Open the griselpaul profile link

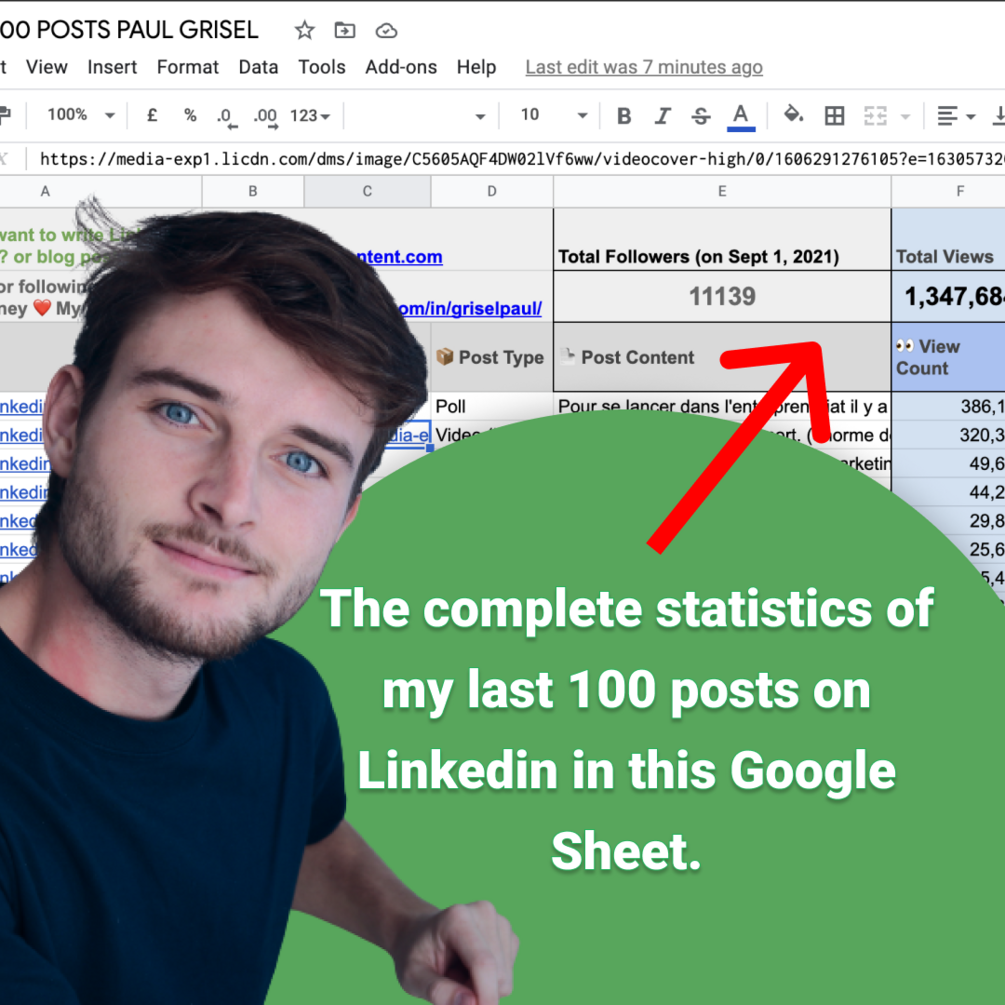470,308
